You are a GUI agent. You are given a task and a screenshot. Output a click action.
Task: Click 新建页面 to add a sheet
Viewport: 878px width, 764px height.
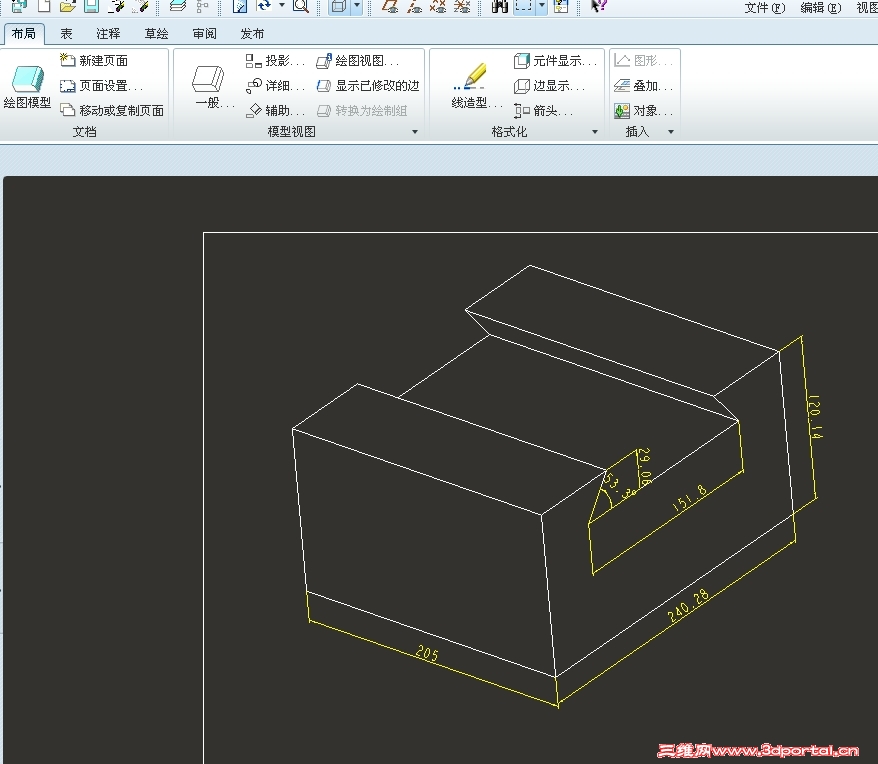94,60
